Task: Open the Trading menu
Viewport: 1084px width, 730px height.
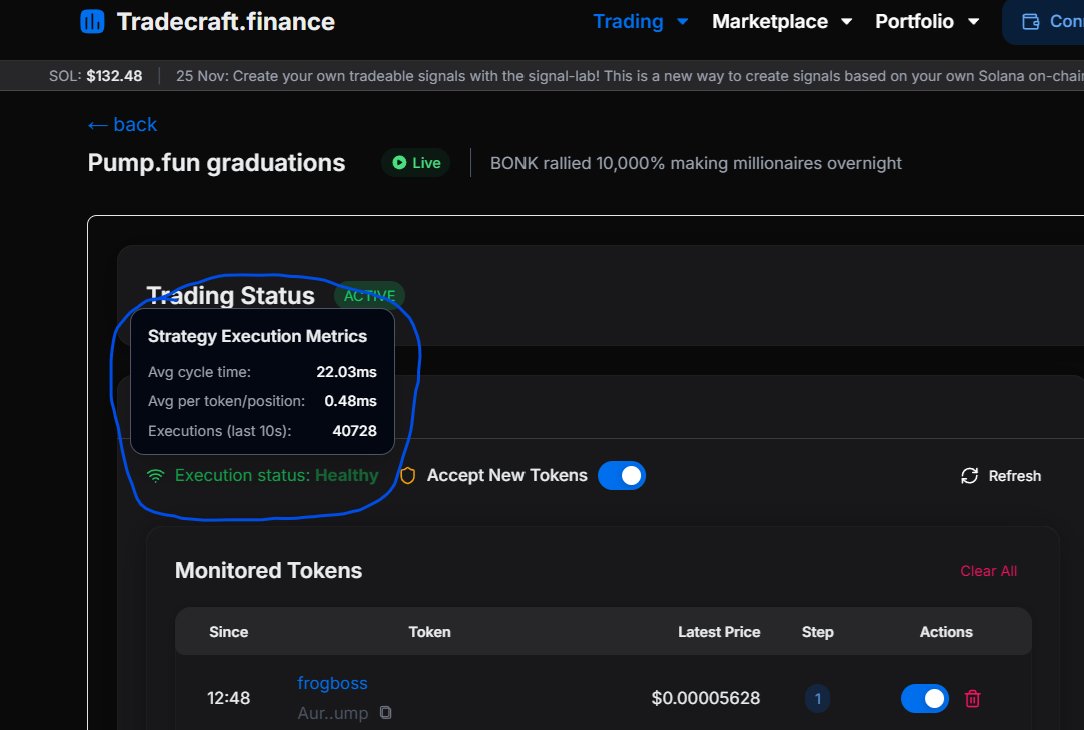Action: (x=628, y=21)
